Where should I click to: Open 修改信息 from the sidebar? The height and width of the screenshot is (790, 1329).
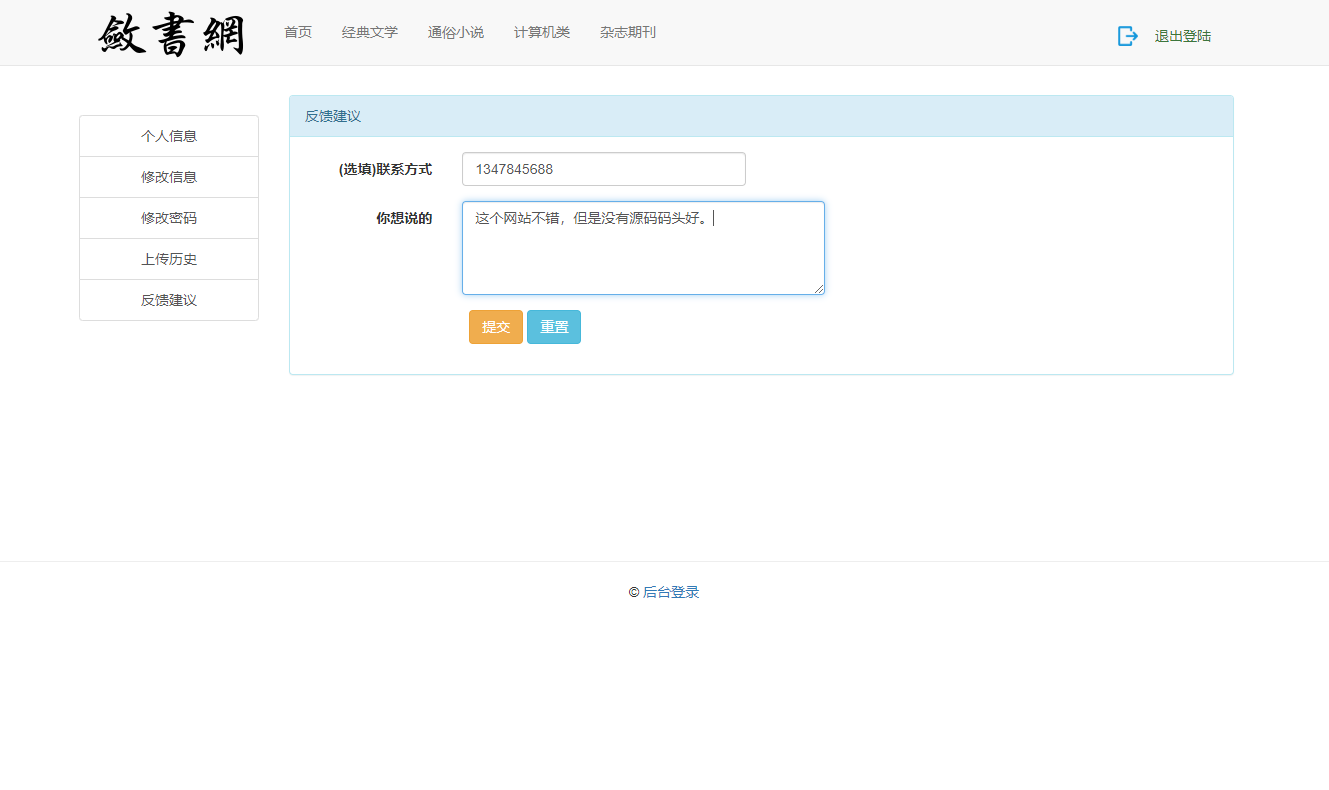coord(168,176)
